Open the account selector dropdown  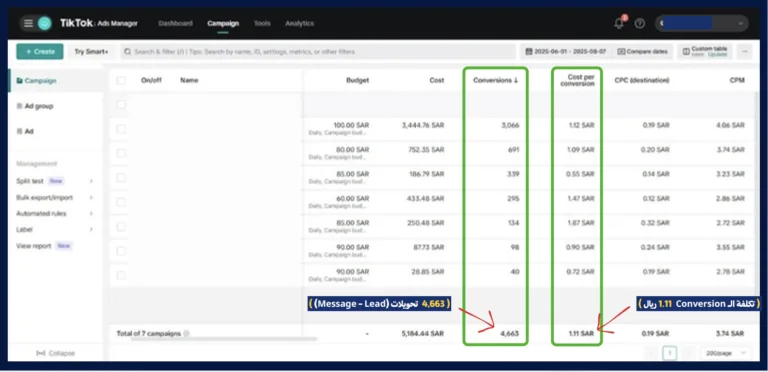tap(701, 23)
